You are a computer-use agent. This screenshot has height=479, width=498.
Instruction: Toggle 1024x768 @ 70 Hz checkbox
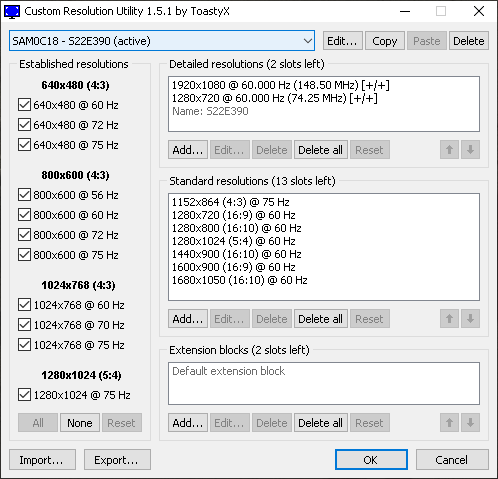pos(24,325)
